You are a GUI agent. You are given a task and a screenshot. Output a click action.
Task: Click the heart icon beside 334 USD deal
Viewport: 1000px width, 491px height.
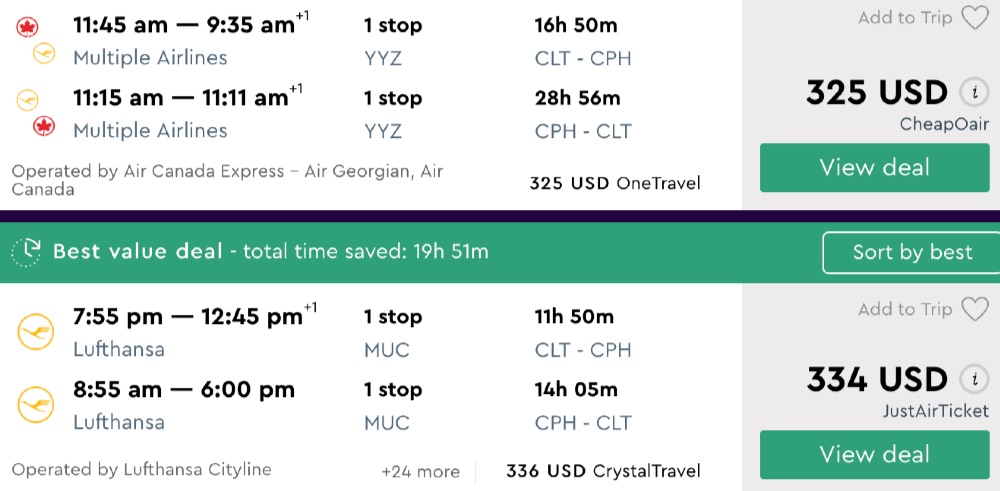tap(974, 310)
